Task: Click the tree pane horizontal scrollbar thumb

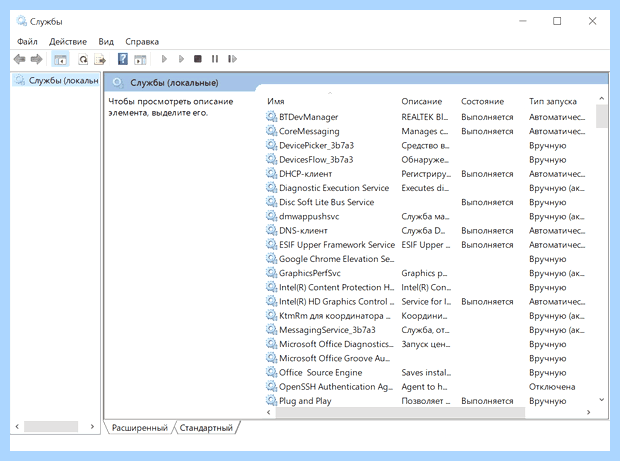Action: pyautogui.click(x=51, y=427)
